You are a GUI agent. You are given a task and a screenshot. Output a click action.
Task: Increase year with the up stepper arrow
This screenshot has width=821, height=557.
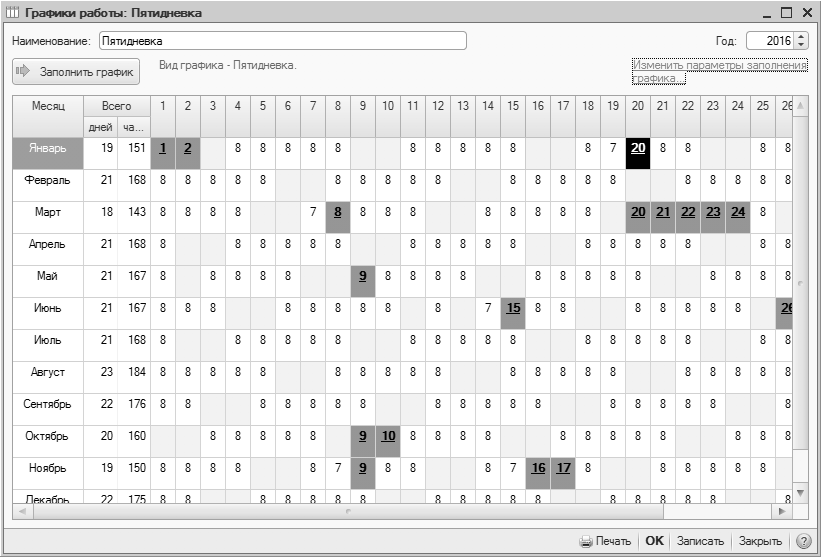(x=800, y=37)
